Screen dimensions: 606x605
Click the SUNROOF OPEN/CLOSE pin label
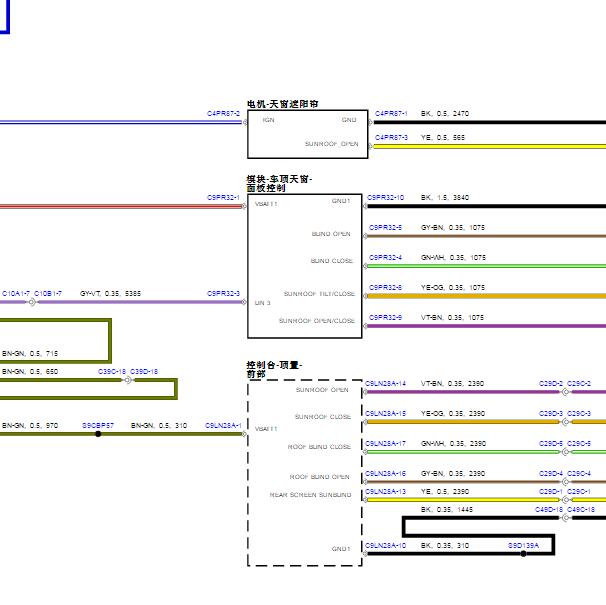coord(317,321)
